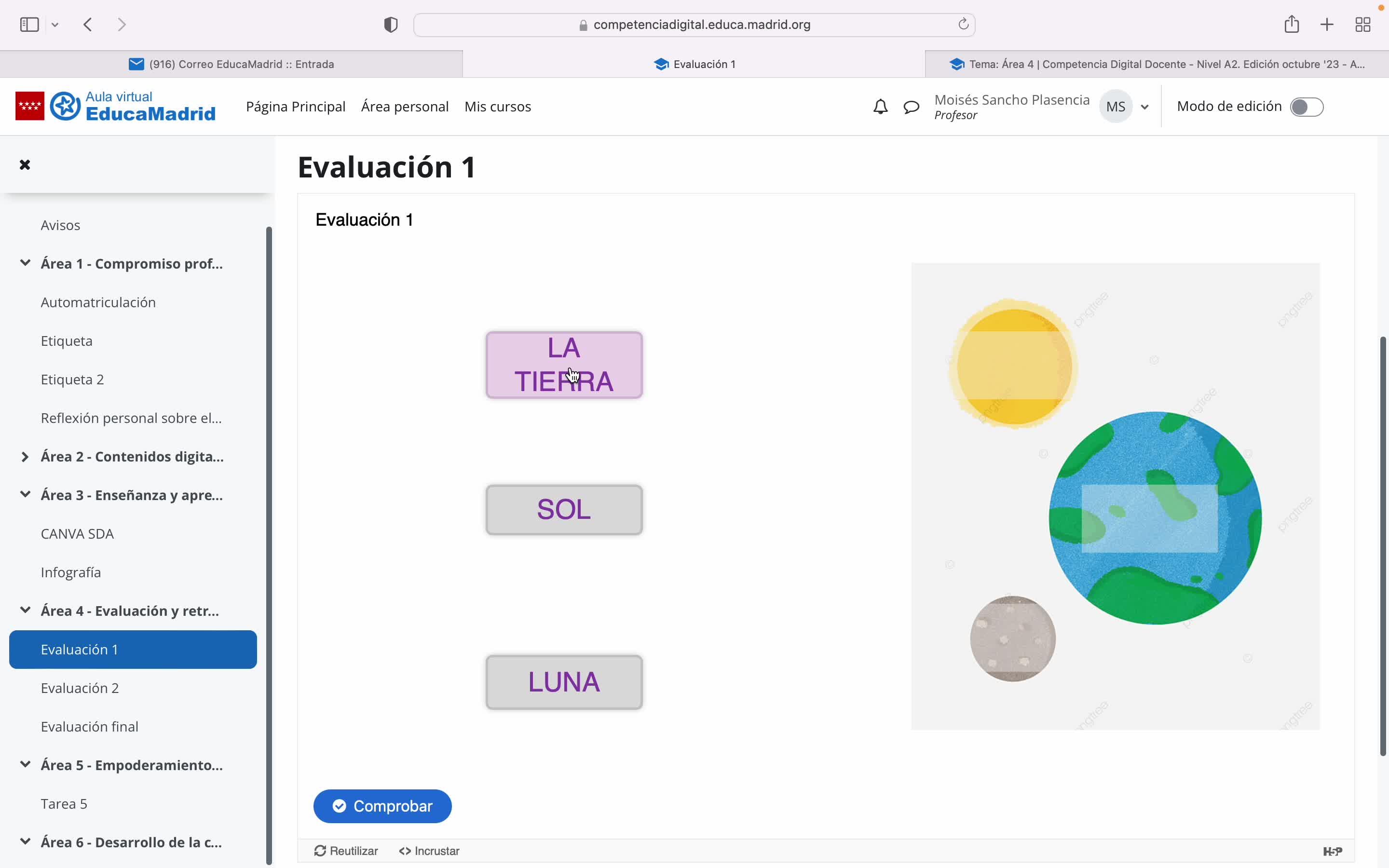This screenshot has width=1389, height=868.
Task: Click the privacy shield icon
Action: coord(391,25)
